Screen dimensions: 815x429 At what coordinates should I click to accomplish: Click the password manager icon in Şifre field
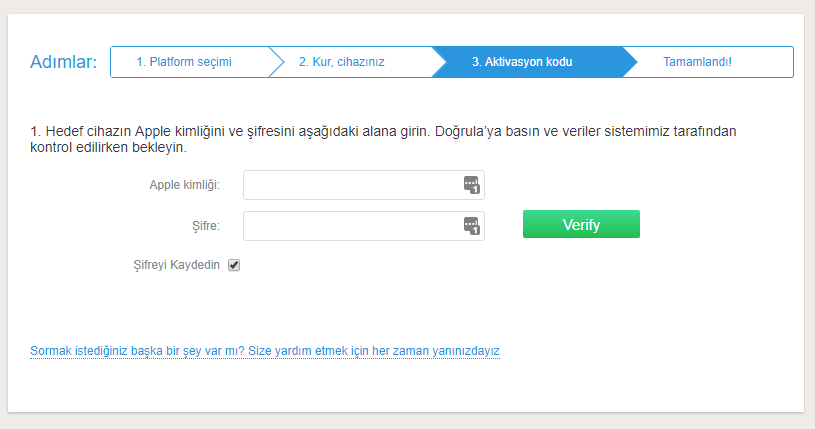(x=472, y=226)
